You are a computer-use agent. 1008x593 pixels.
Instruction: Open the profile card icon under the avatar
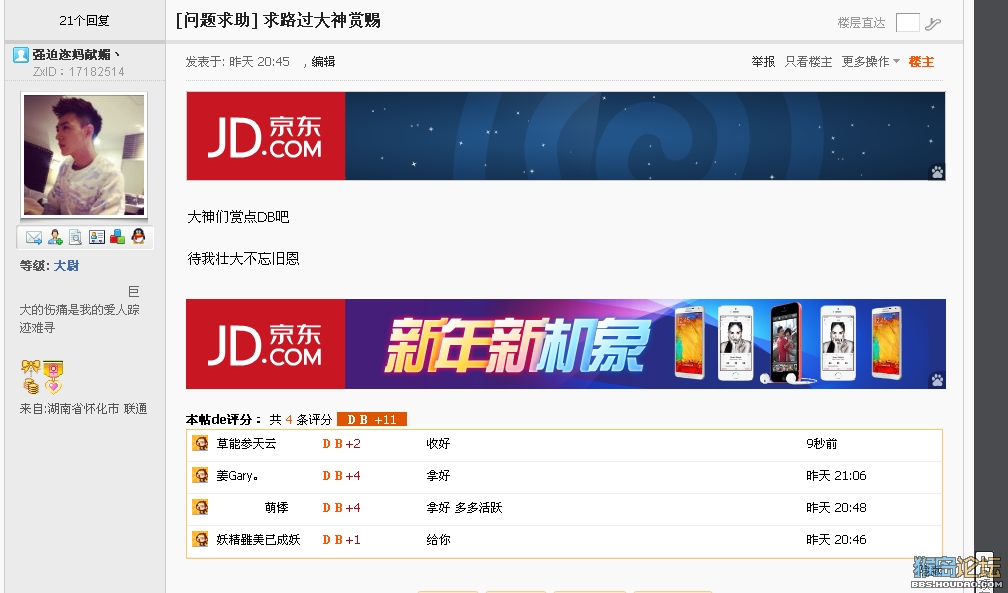tap(96, 237)
